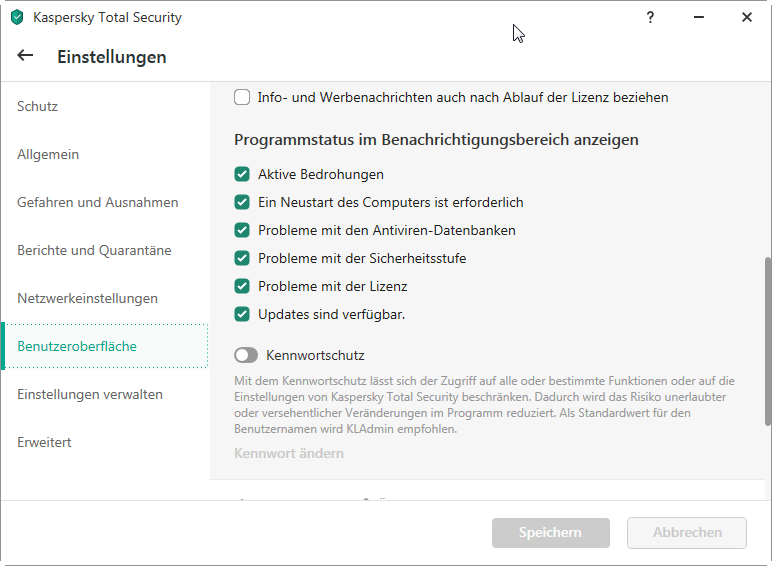Select Benutzeroberfläche section

pos(105,346)
